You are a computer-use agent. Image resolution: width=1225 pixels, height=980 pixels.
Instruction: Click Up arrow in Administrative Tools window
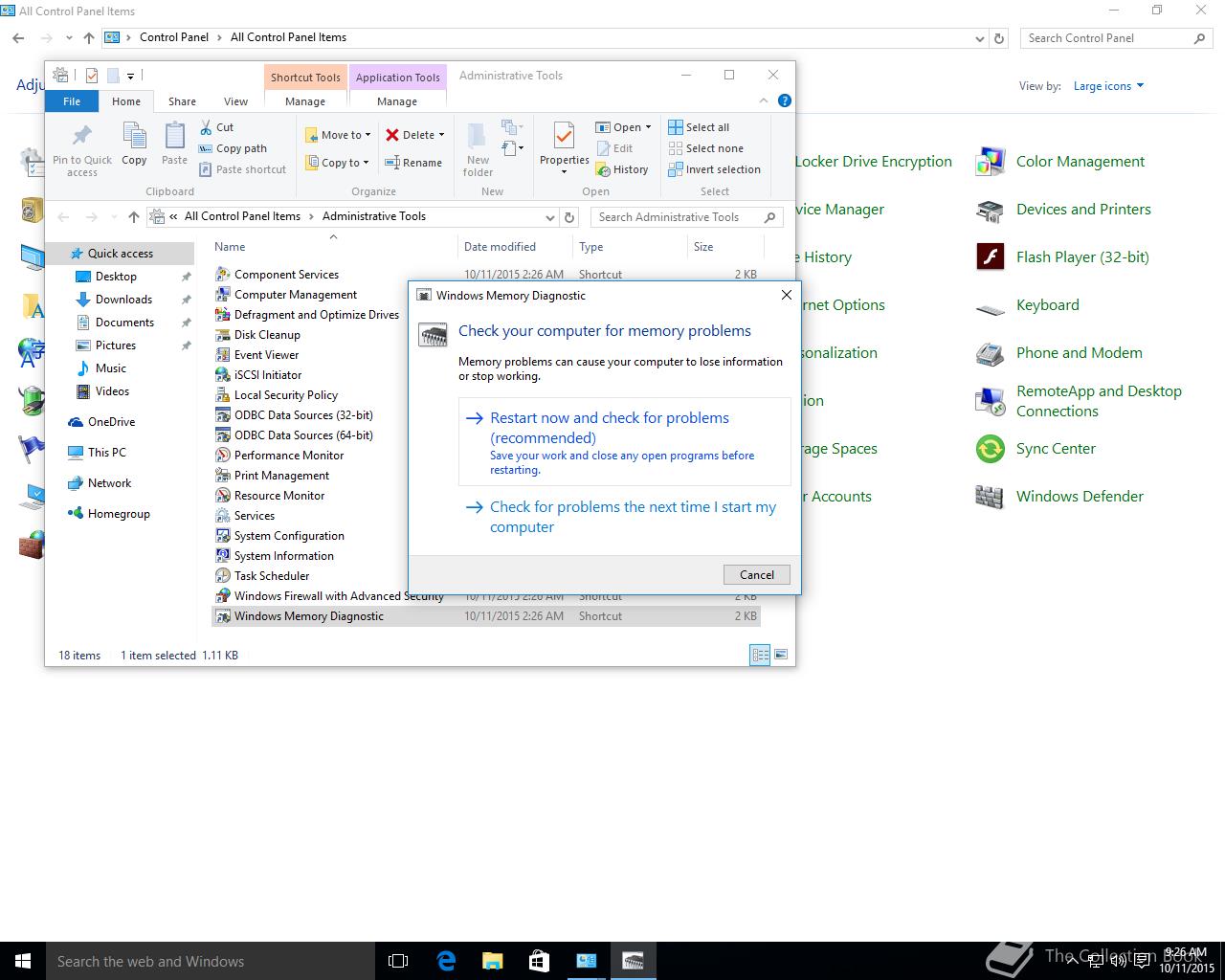134,217
